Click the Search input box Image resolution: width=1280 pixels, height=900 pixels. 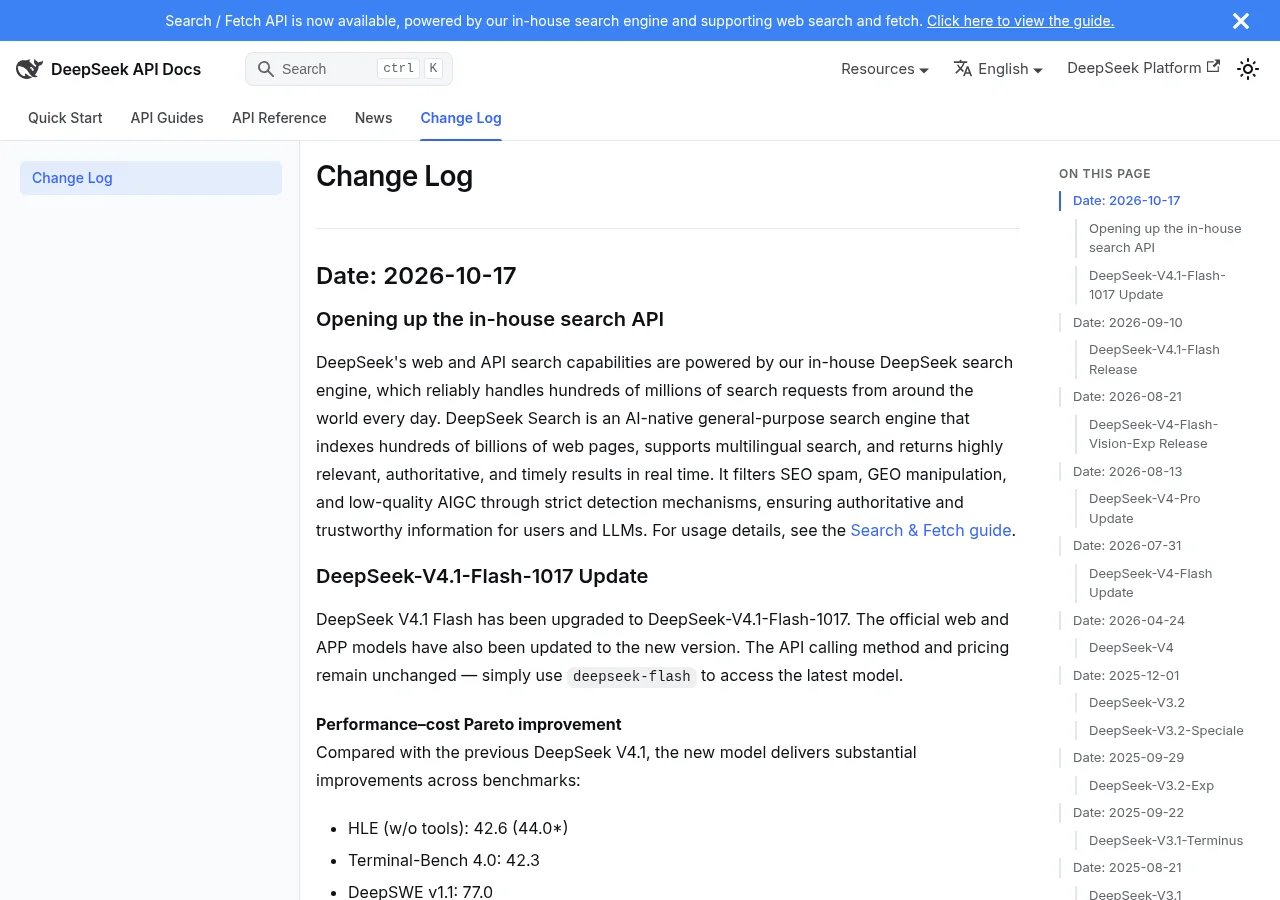tap(349, 69)
